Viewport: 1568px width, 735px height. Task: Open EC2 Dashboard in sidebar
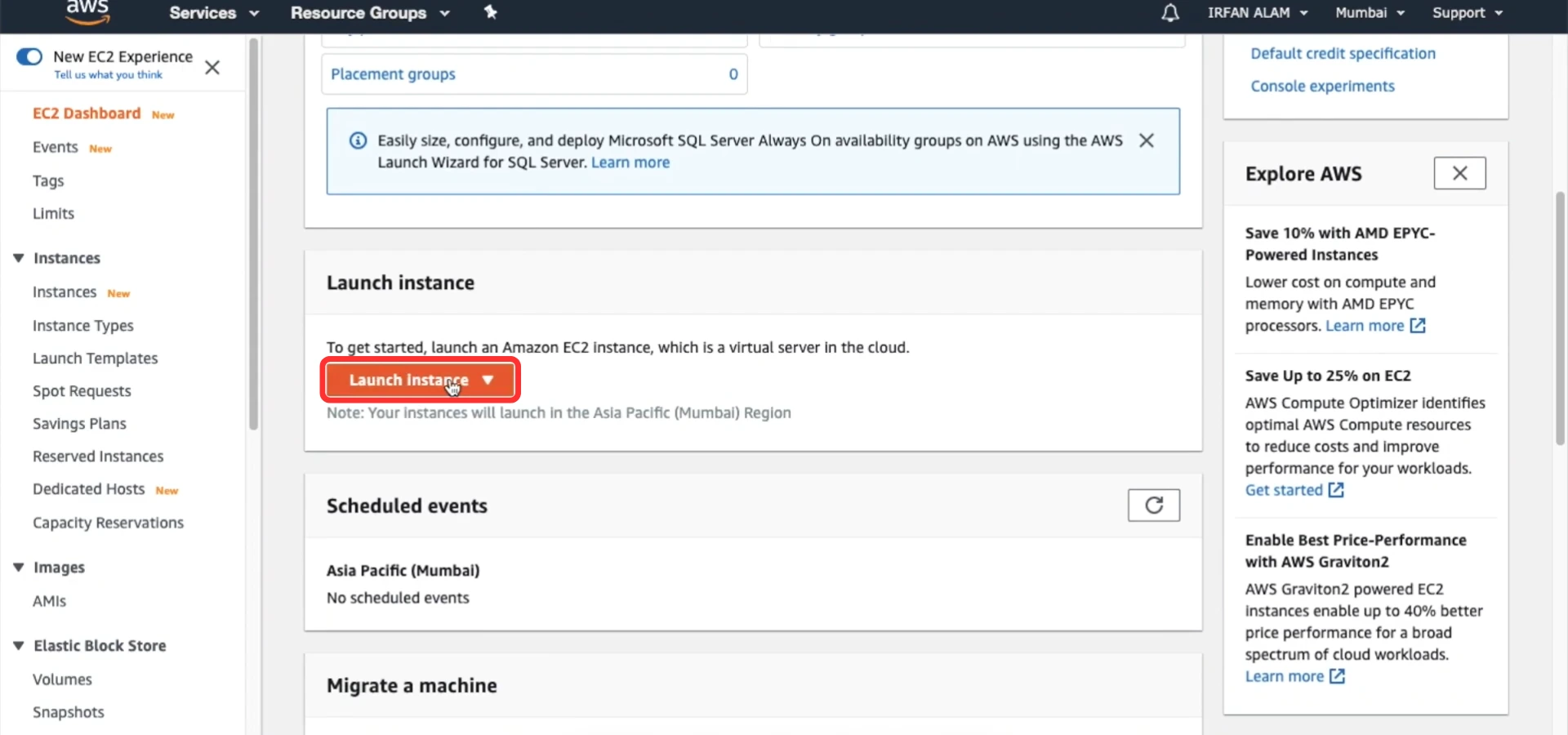pyautogui.click(x=87, y=114)
